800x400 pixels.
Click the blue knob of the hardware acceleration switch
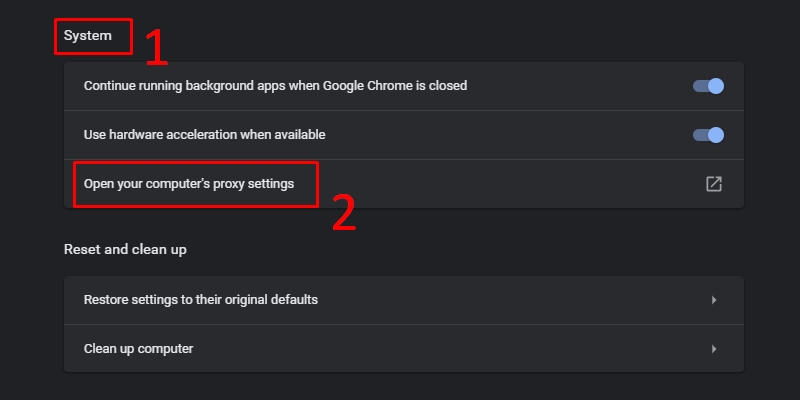(x=716, y=135)
